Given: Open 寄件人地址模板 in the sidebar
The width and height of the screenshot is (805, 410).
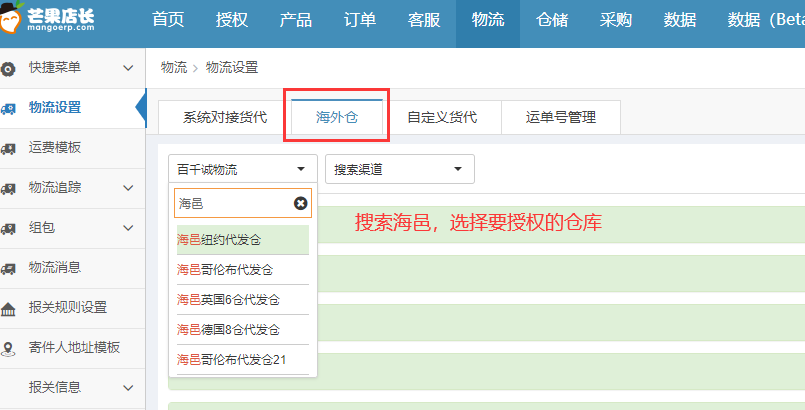Looking at the screenshot, I should pos(72,348).
